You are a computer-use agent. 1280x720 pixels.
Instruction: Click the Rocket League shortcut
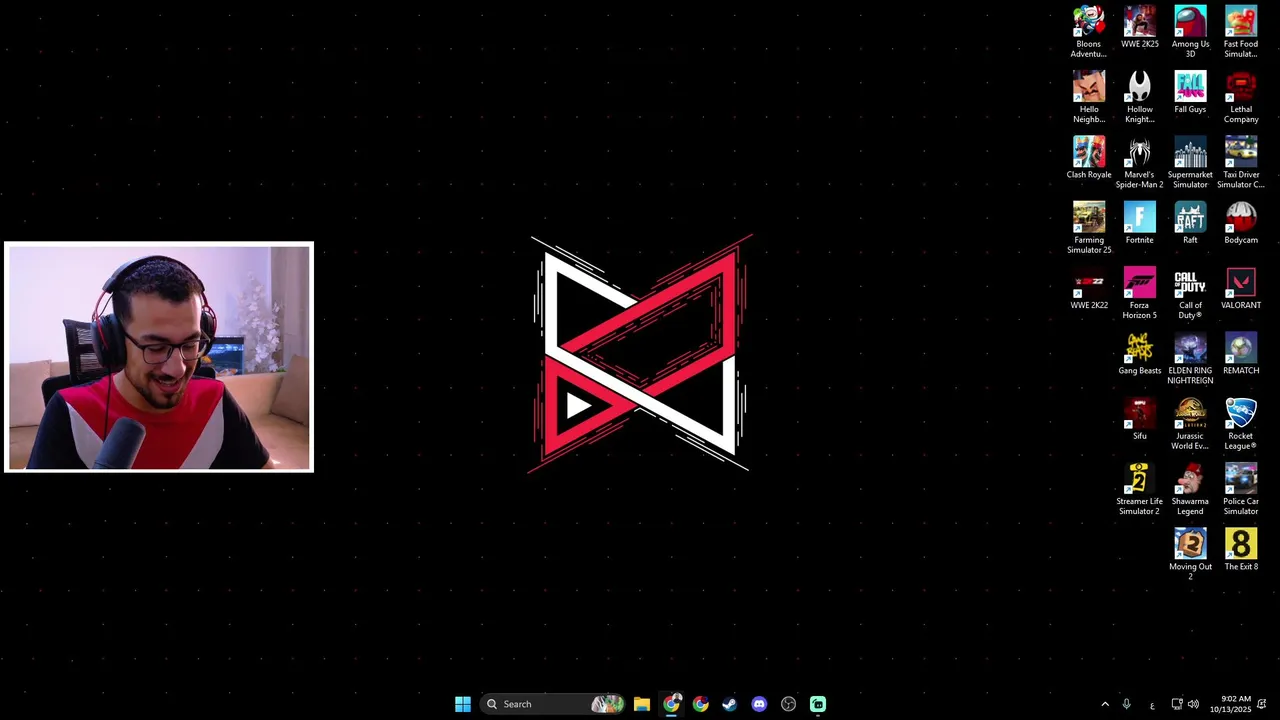click(1241, 423)
